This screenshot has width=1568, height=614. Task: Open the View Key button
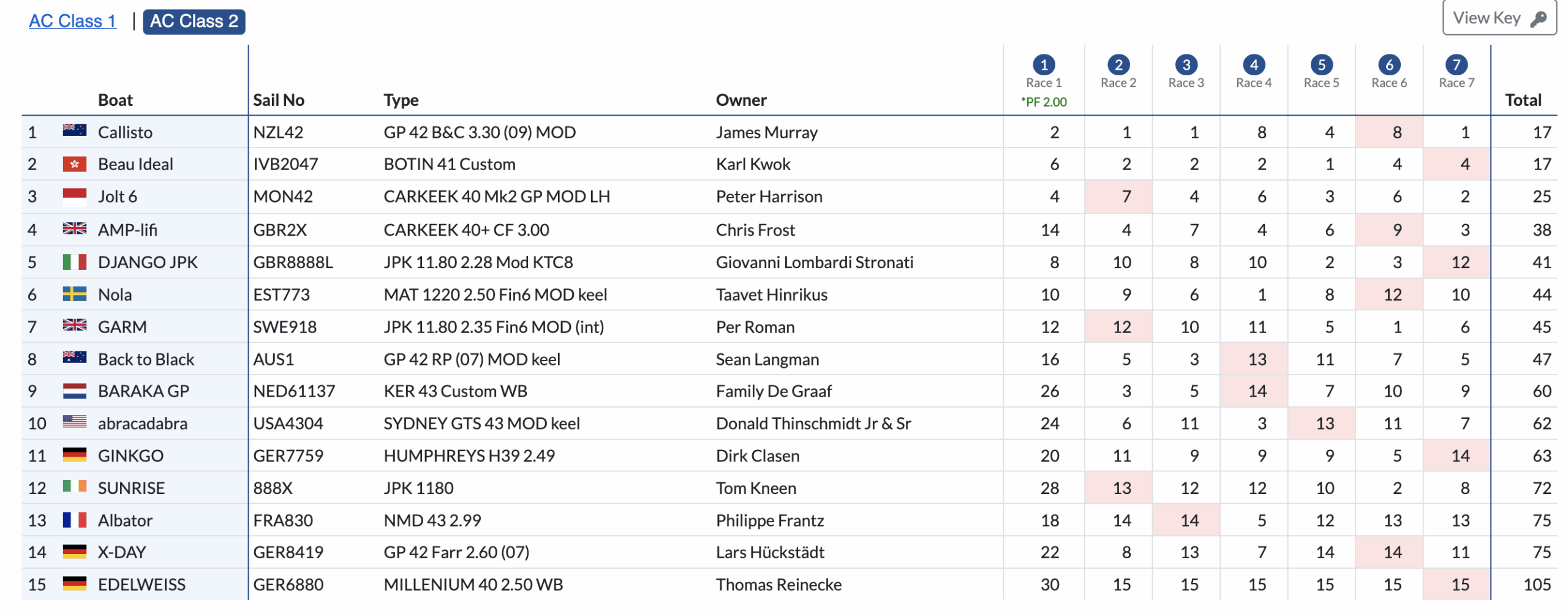click(1498, 18)
